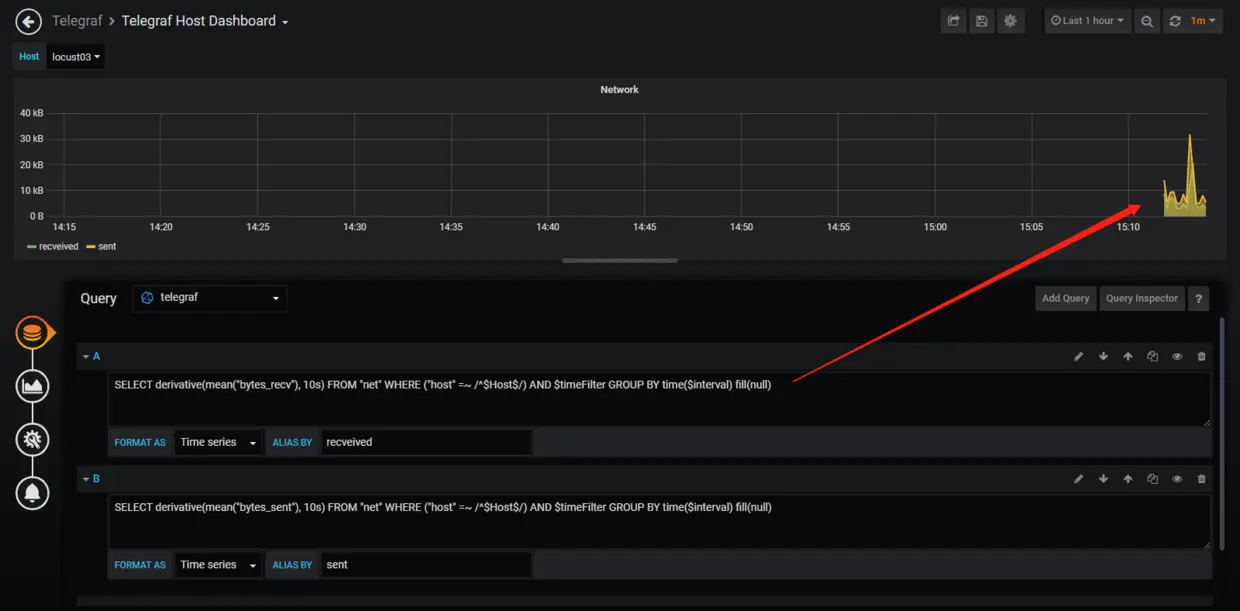Viewport: 1240px width, 611px height.
Task: Open the telegraf data source selector
Action: pos(210,298)
